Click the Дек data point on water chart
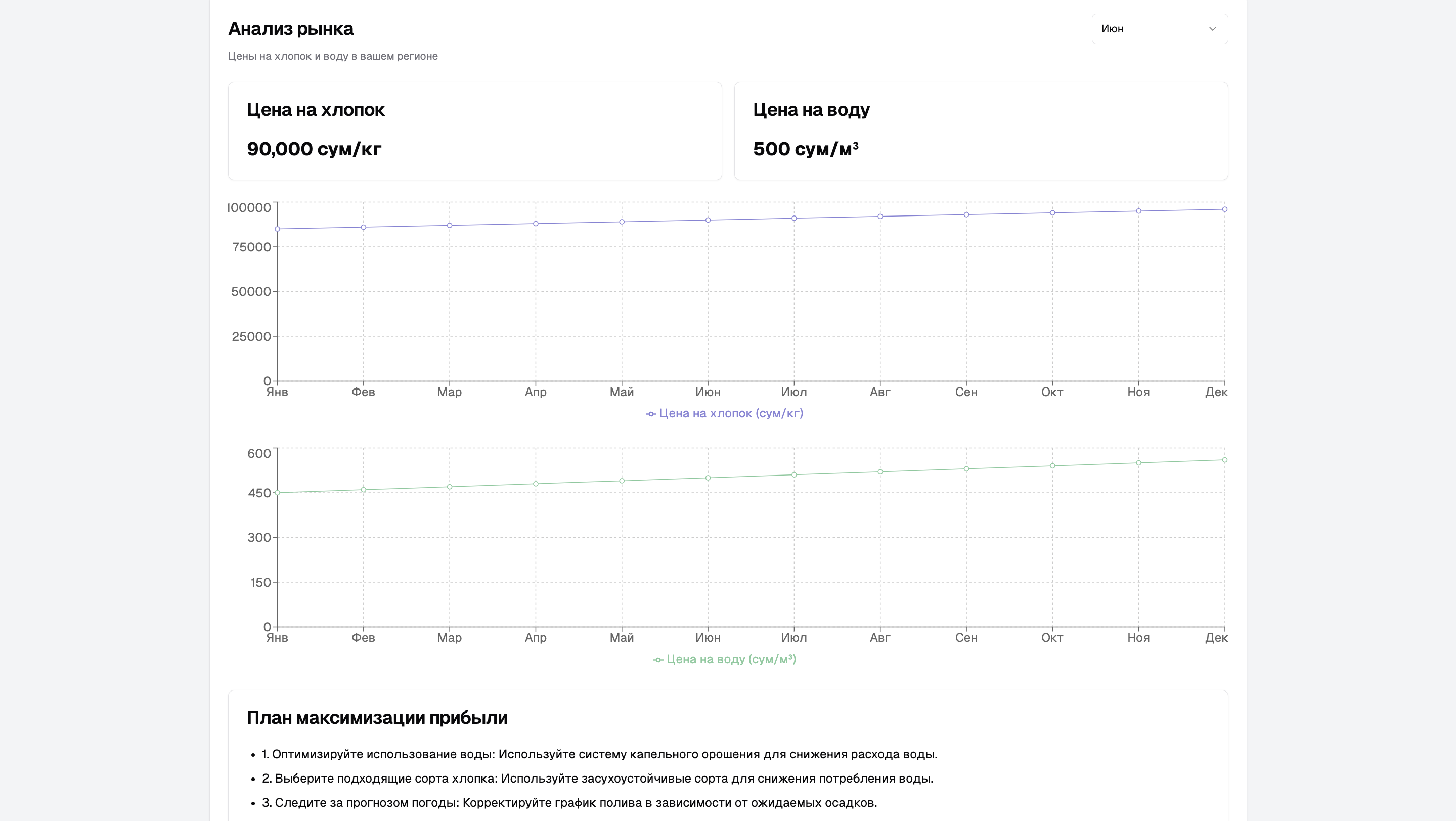The height and width of the screenshot is (821, 1456). [x=1225, y=460]
